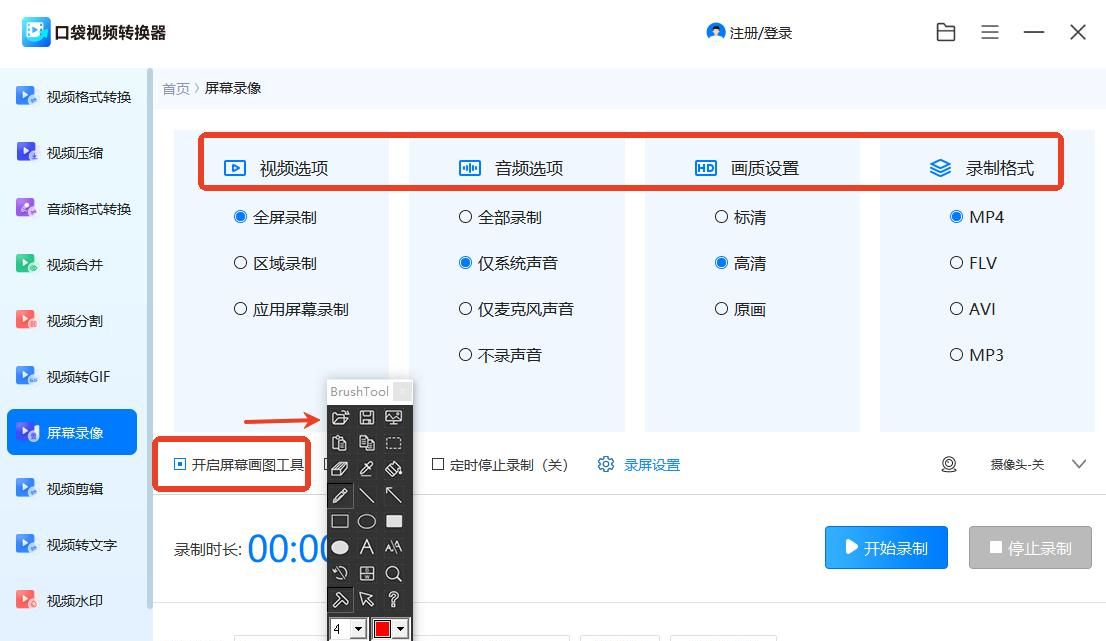Toggle 定时停止录制 checkbox
Image resolution: width=1106 pixels, height=641 pixels.
[438, 464]
